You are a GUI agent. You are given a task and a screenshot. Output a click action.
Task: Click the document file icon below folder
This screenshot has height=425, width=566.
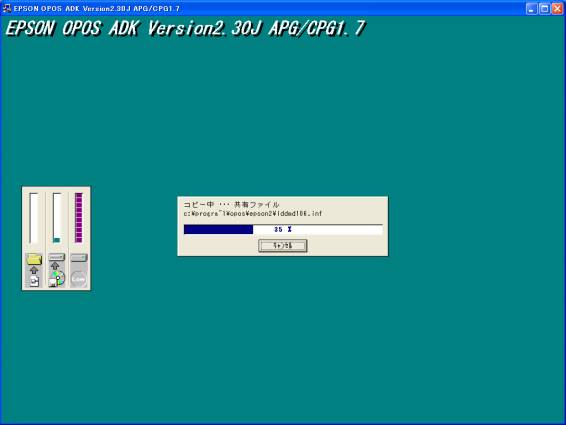coord(34,281)
